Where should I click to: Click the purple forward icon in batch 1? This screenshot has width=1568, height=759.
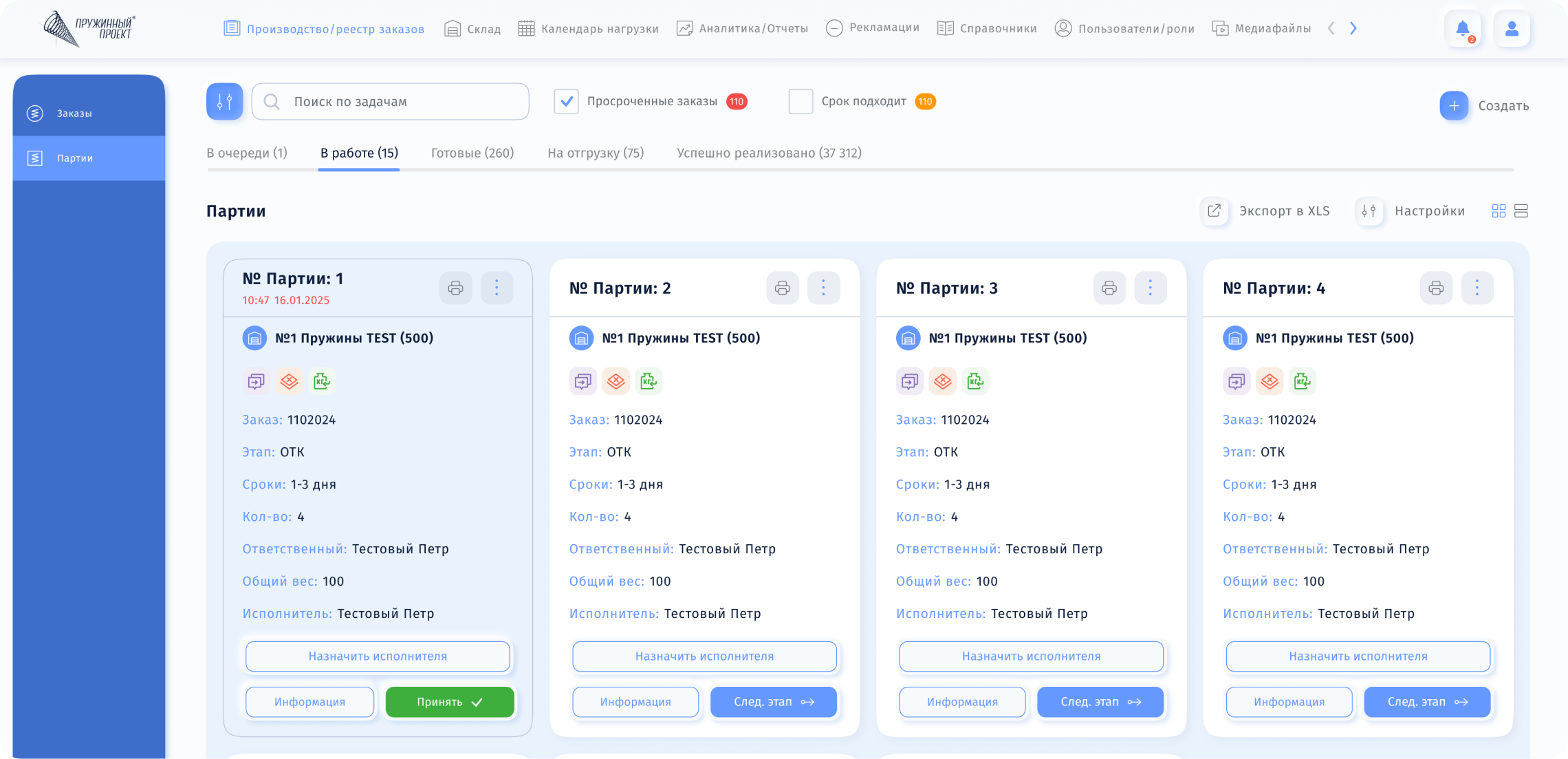(x=256, y=381)
